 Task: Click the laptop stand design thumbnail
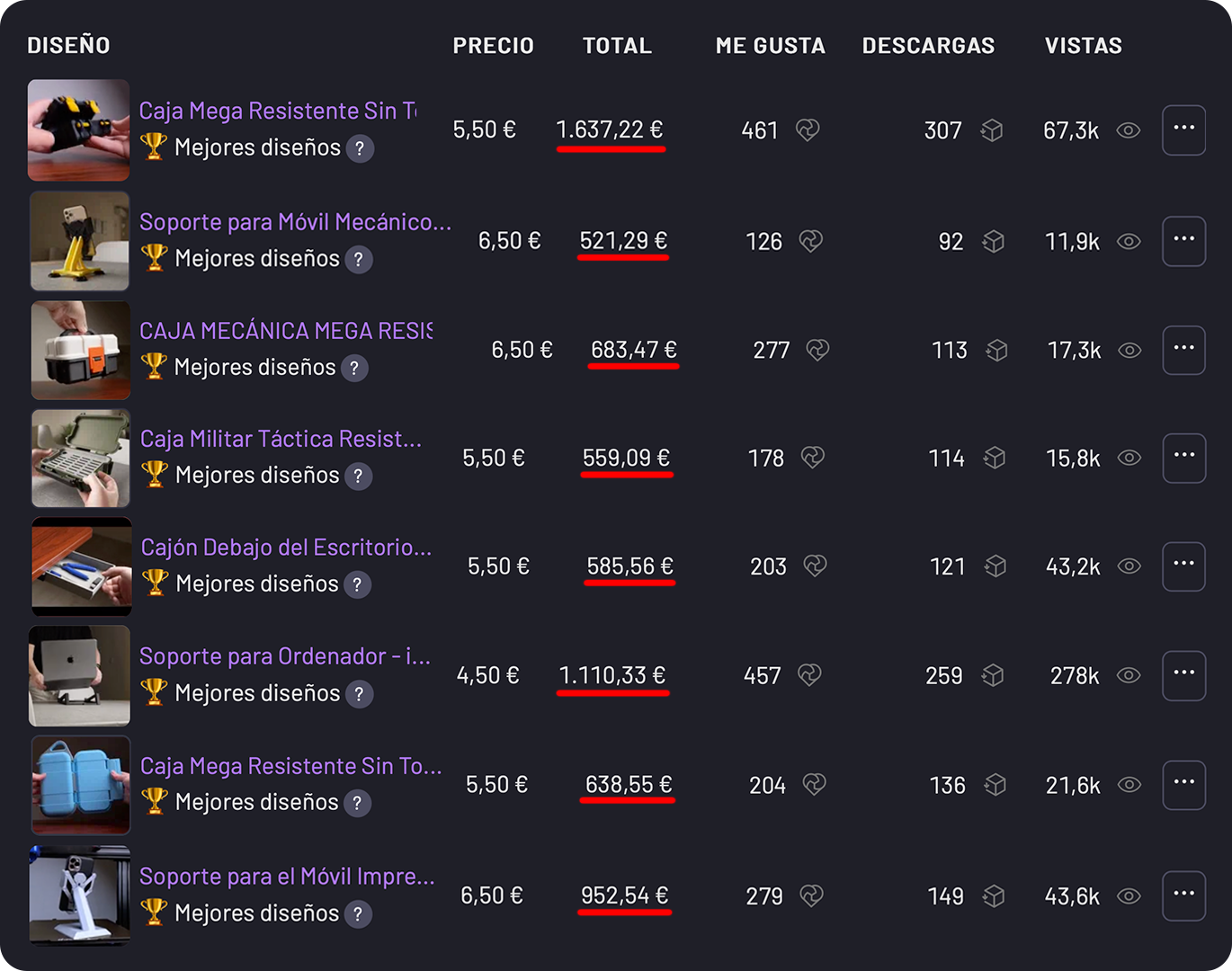point(79,675)
